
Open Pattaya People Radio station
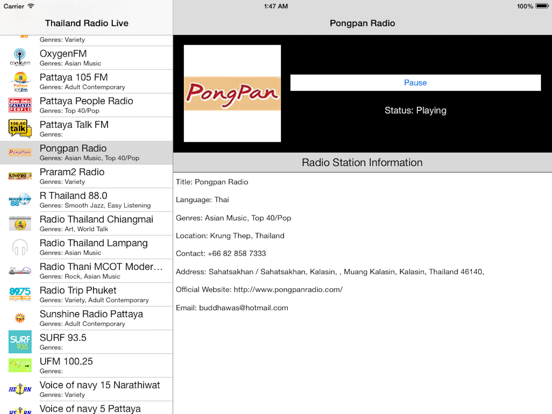pos(86,105)
